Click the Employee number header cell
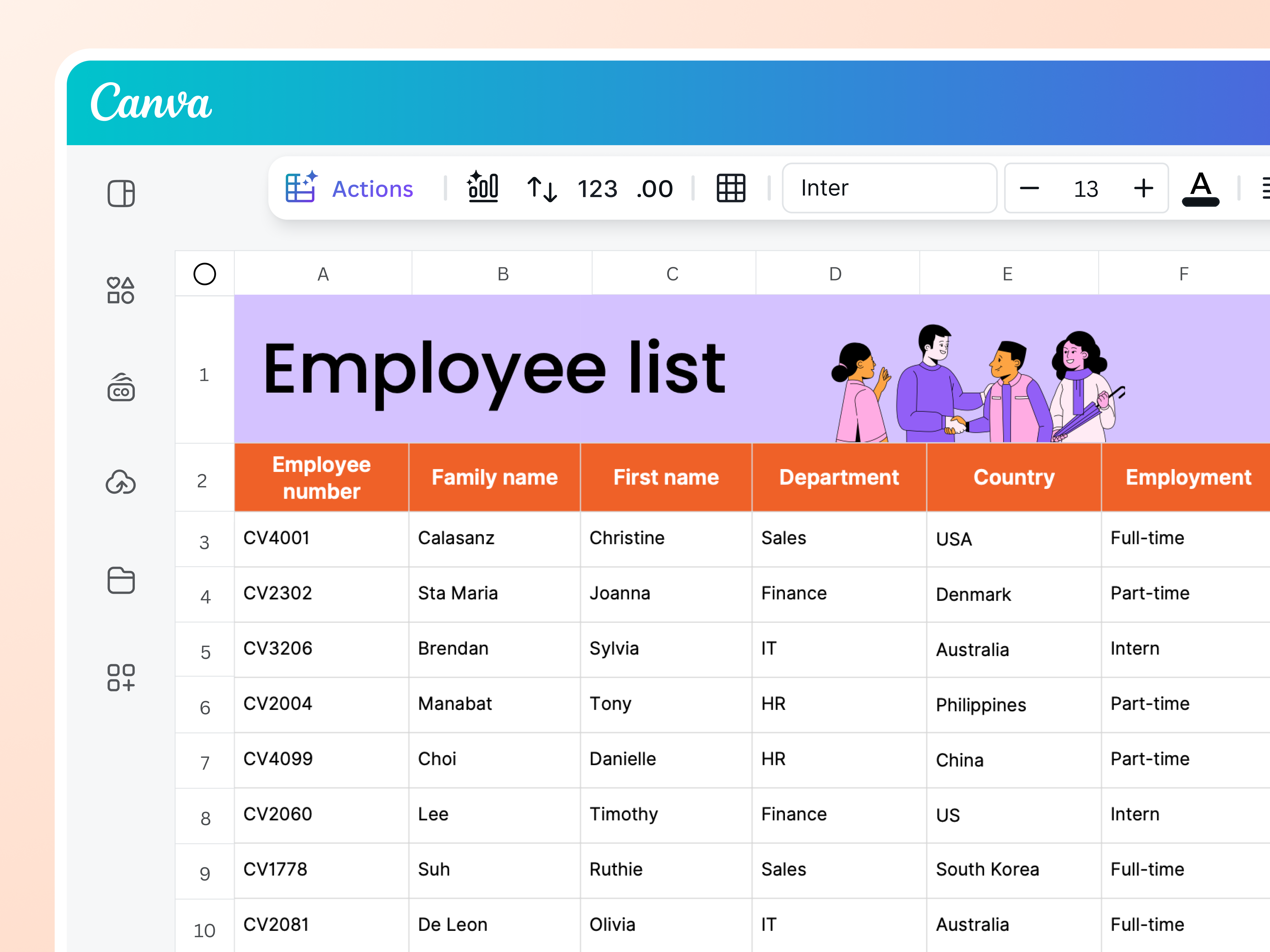 point(322,478)
